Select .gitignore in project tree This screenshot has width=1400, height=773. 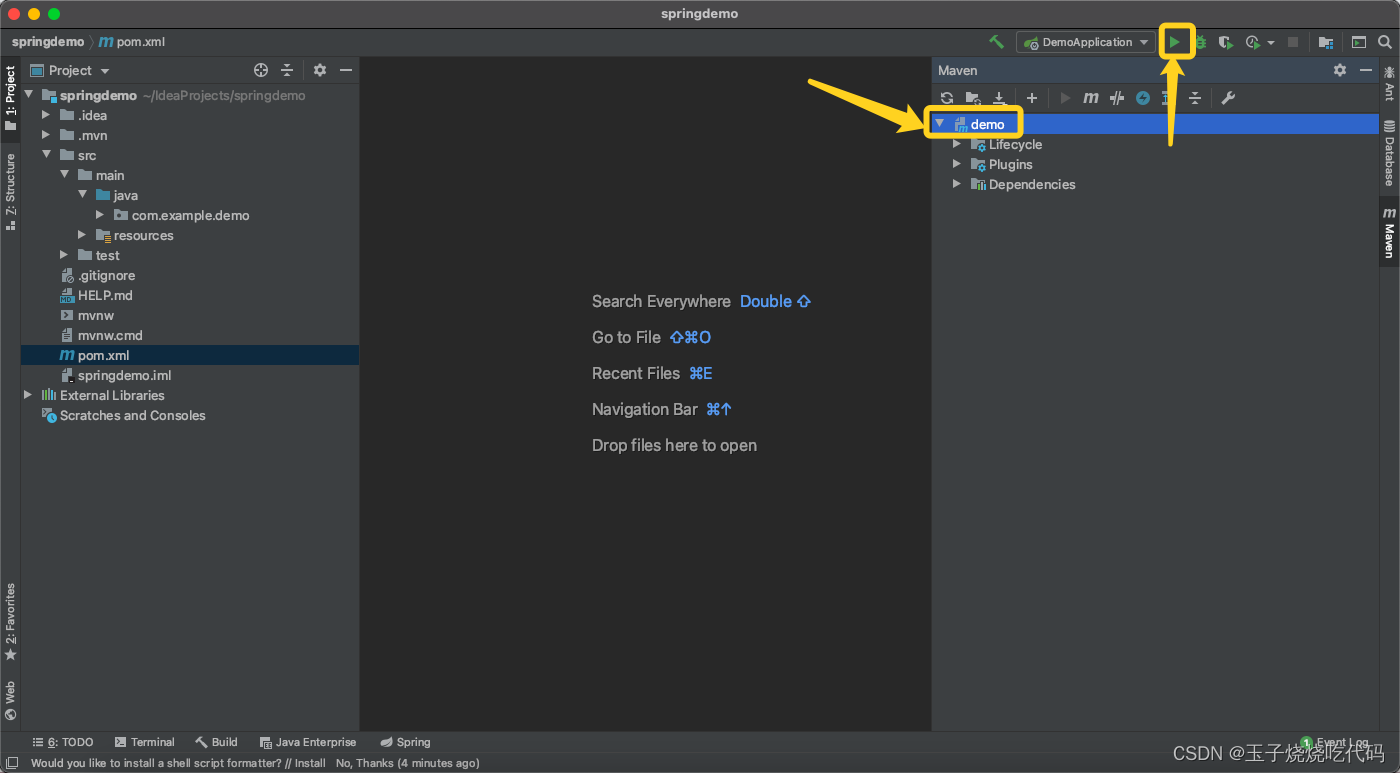click(190, 275)
